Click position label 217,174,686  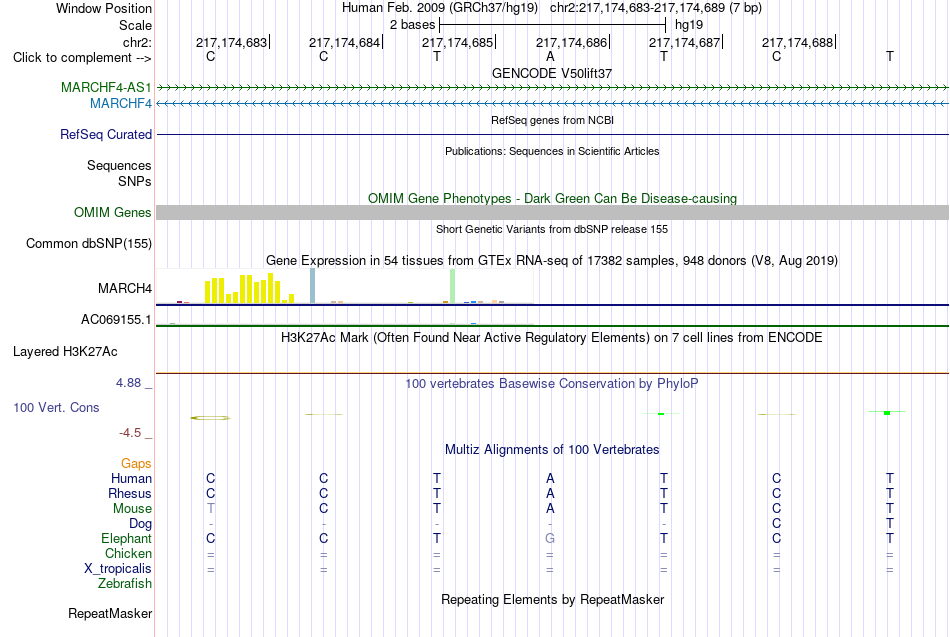(x=571, y=42)
